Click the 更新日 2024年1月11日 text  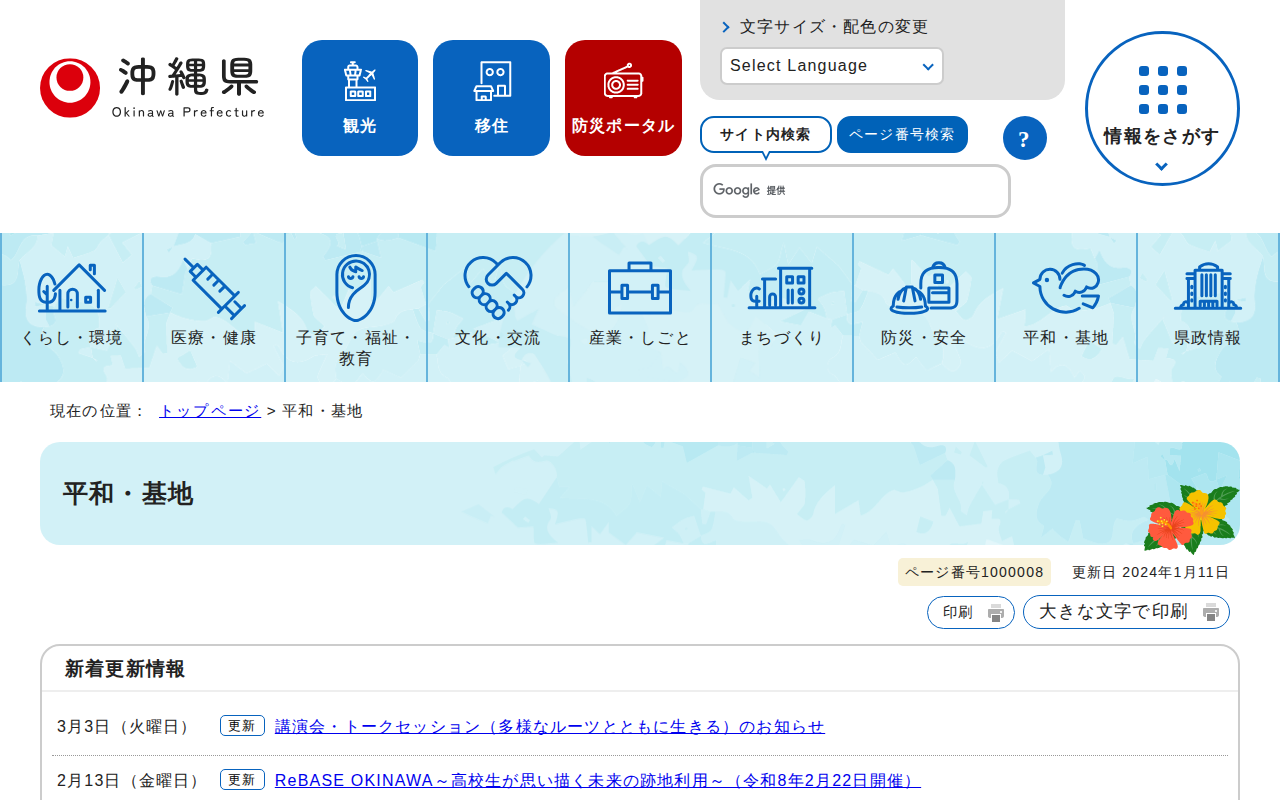point(1150,572)
